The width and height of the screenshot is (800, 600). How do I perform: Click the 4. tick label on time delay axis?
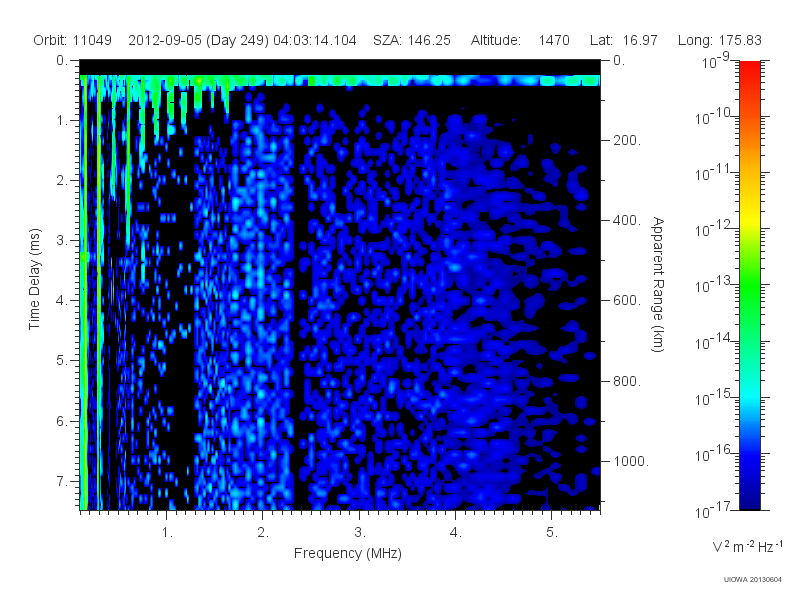coord(62,301)
